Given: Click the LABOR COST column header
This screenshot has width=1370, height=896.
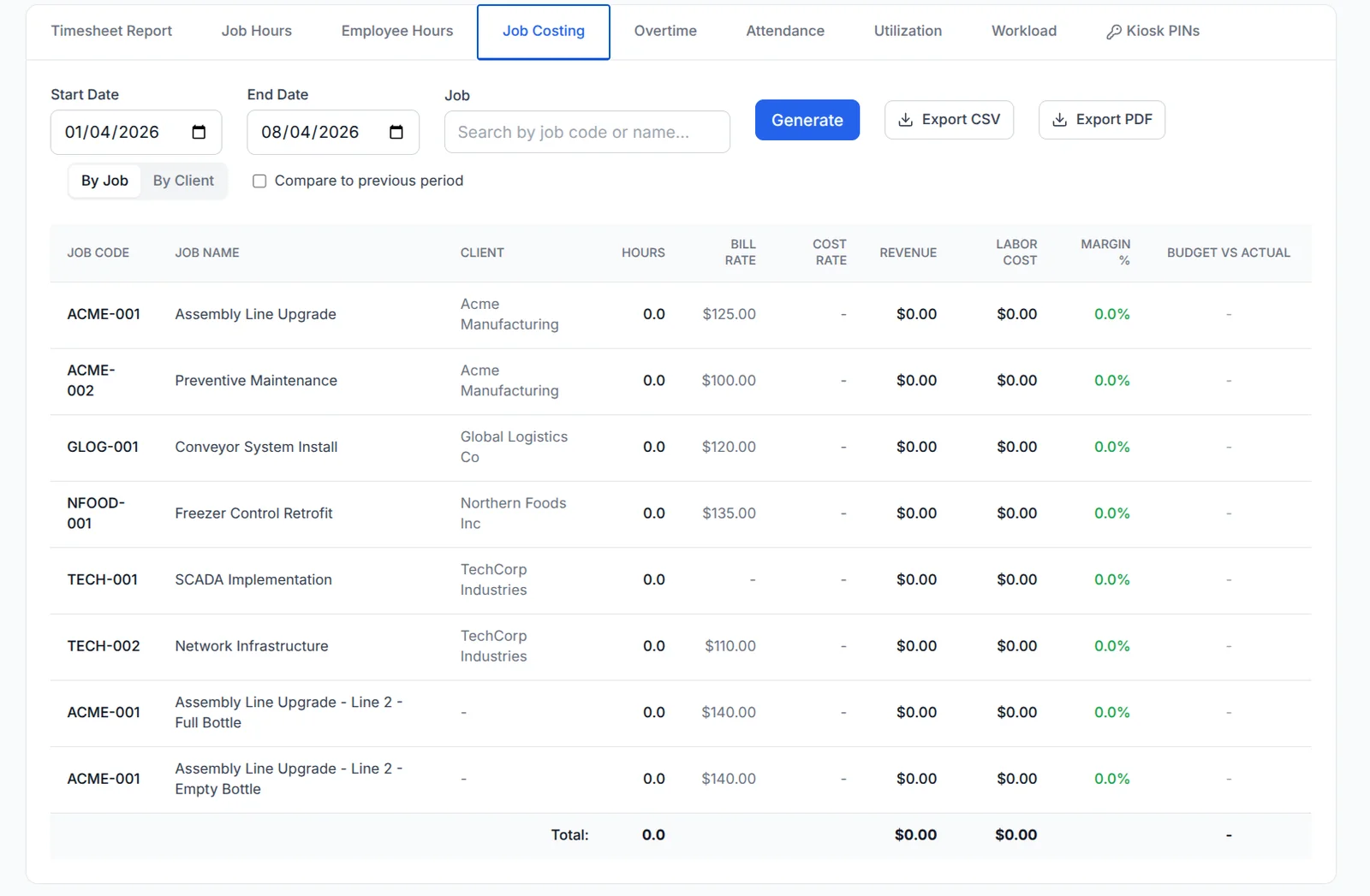Looking at the screenshot, I should 1016,252.
